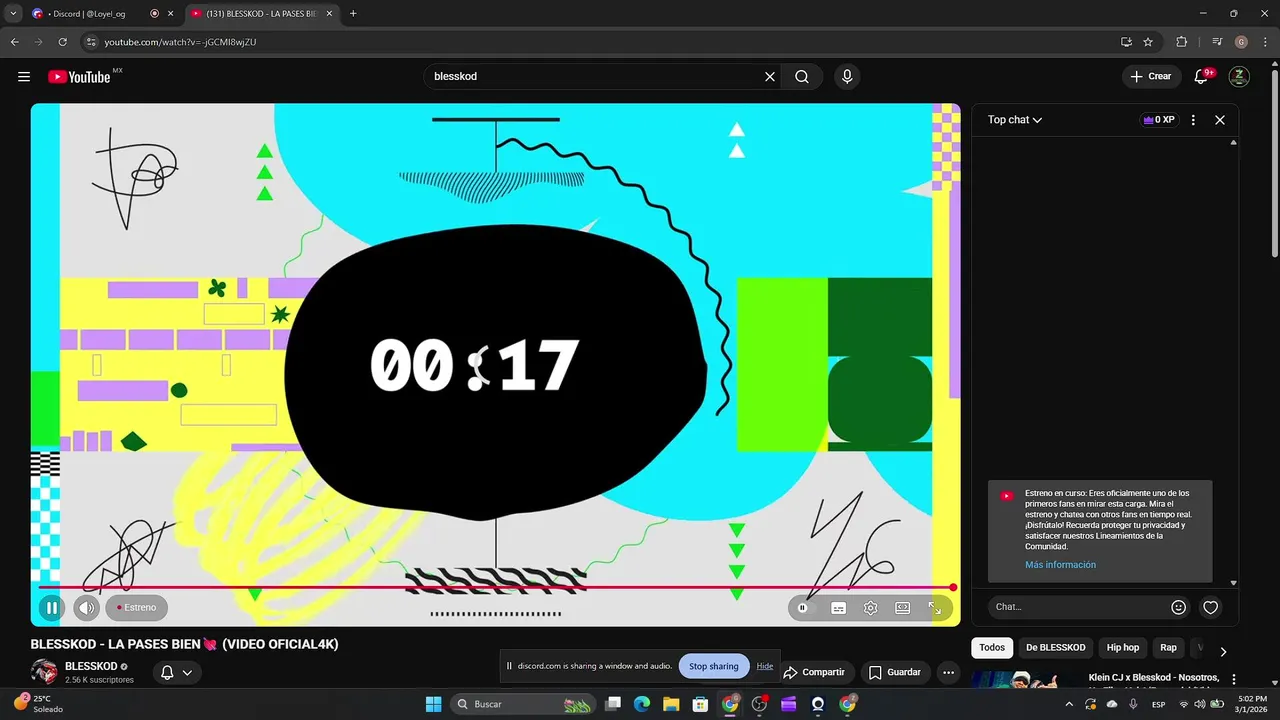The width and height of the screenshot is (1280, 720).
Task: Select the Todos filter chip
Action: tap(992, 648)
